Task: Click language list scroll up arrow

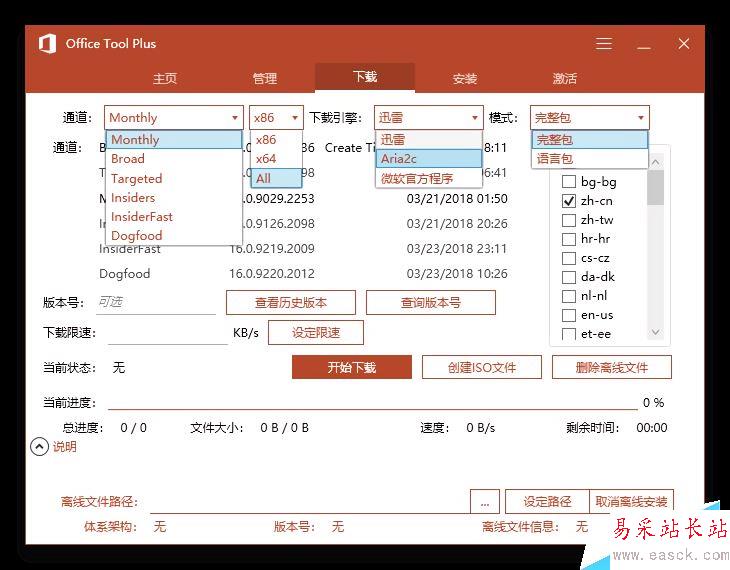Action: point(656,162)
